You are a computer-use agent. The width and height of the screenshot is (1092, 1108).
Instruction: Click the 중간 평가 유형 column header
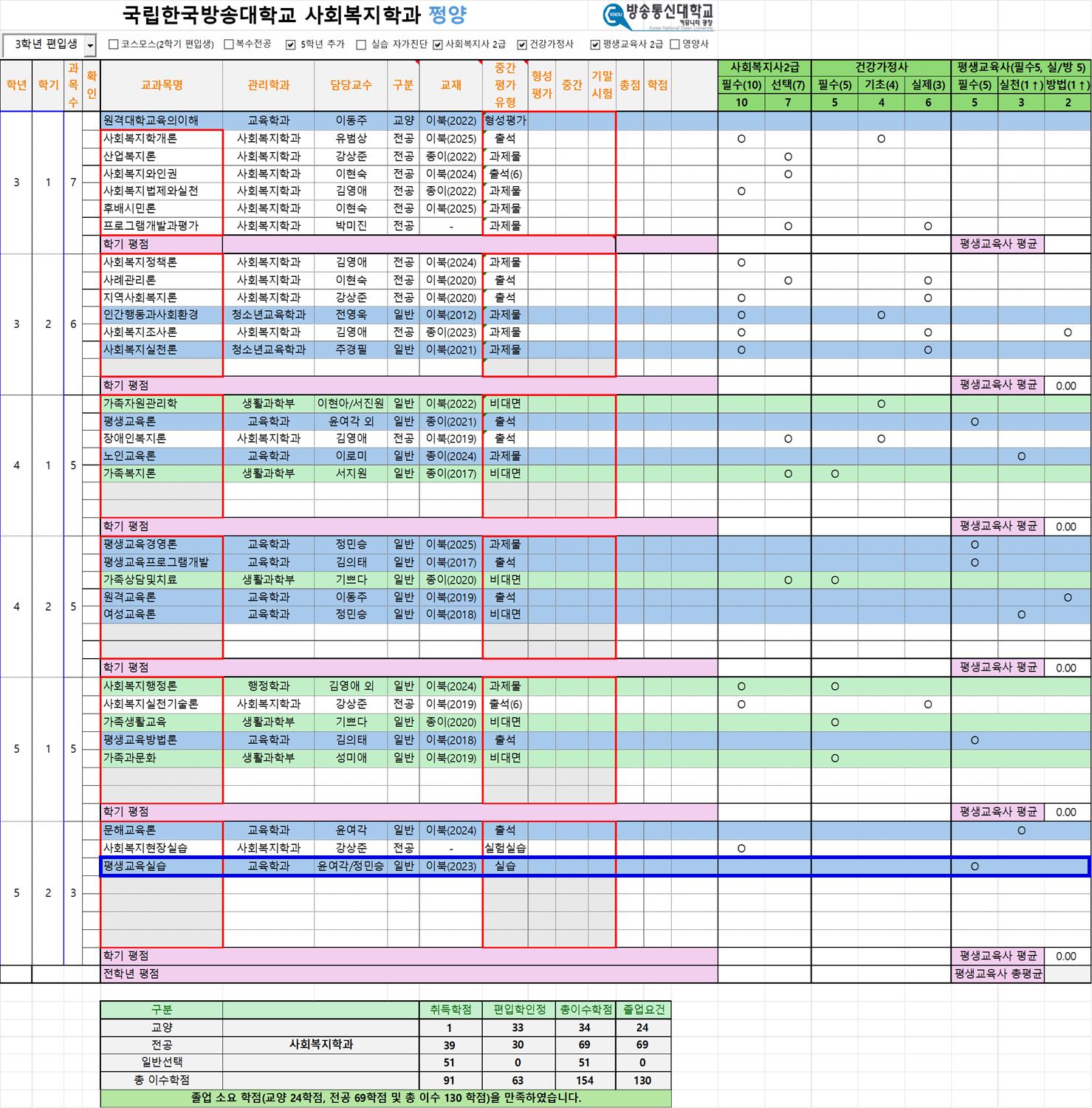tap(505, 85)
